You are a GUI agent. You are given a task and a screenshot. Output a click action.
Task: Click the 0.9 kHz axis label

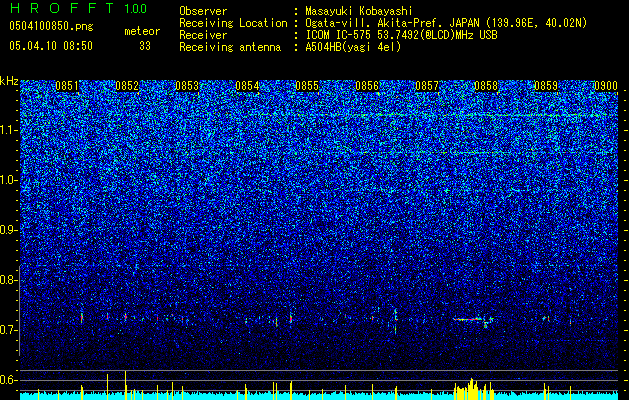[8, 230]
